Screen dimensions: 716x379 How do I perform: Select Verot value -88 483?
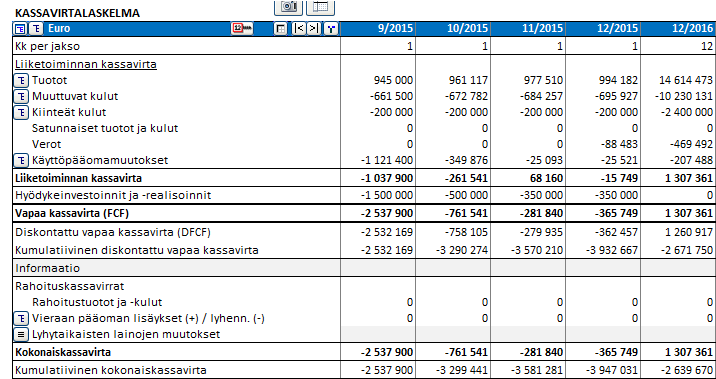[620, 144]
